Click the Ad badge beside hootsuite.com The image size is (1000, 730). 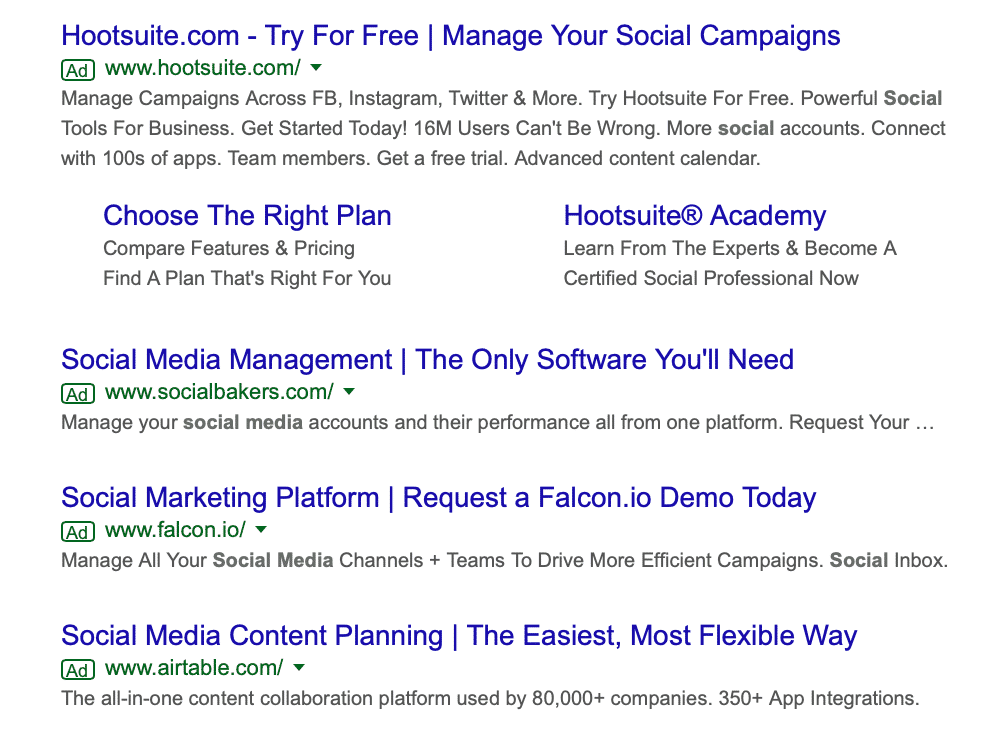point(78,69)
